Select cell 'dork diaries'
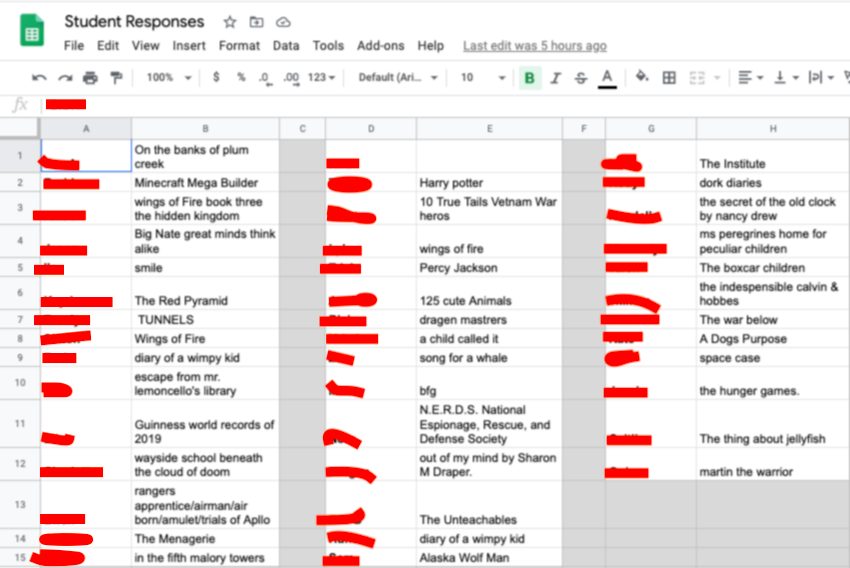The image size is (850, 568). point(772,183)
